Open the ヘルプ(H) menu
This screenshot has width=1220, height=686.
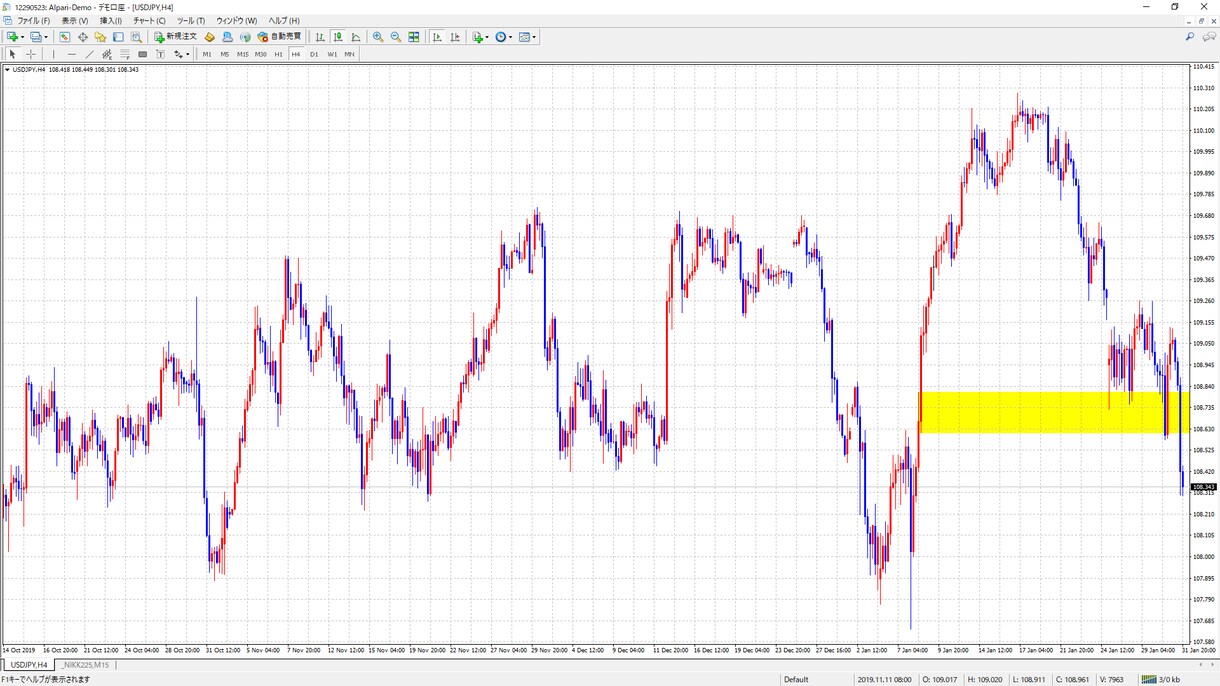[x=284, y=21]
